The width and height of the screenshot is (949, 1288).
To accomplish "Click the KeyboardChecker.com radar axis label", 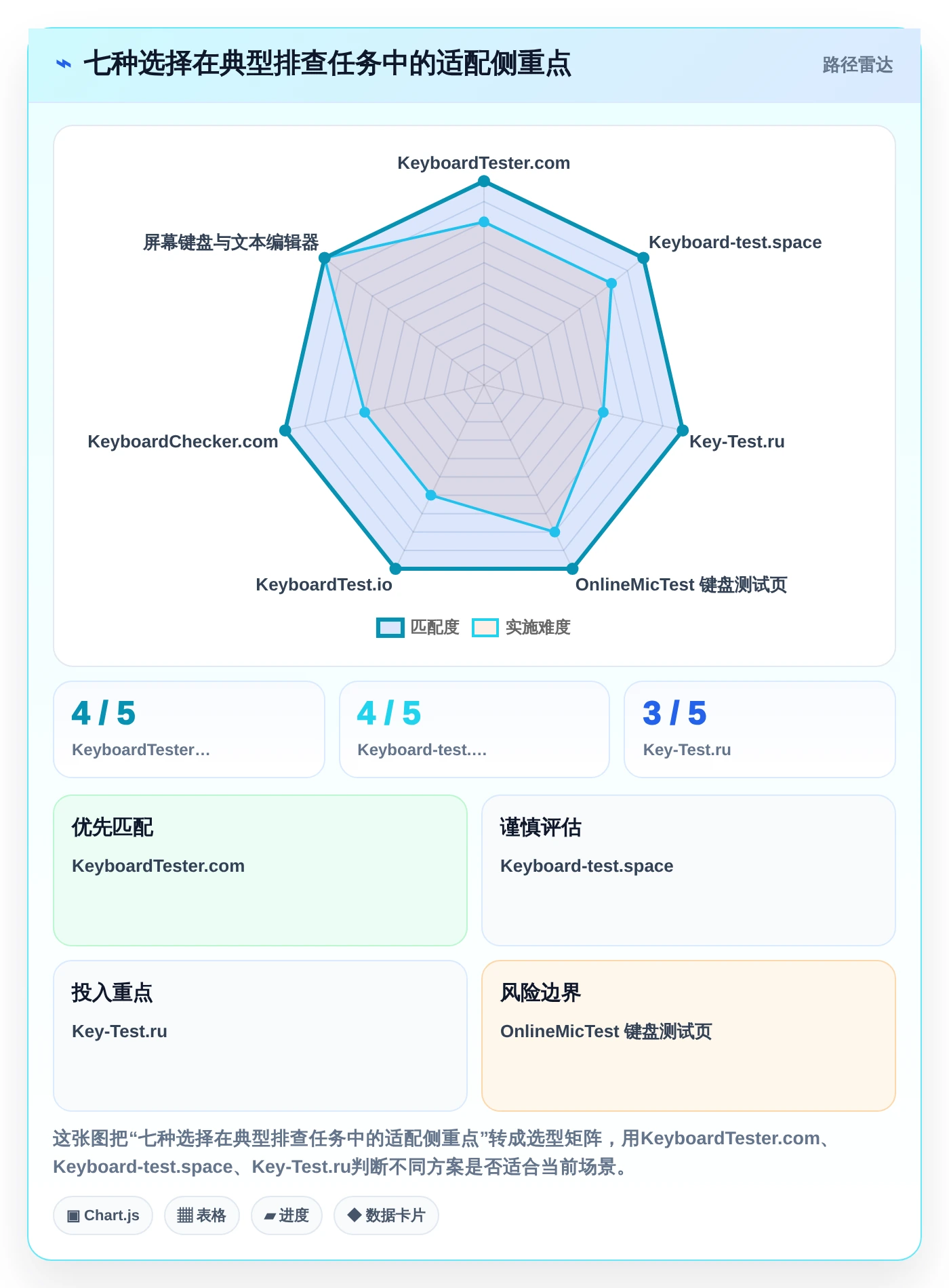I will [183, 442].
